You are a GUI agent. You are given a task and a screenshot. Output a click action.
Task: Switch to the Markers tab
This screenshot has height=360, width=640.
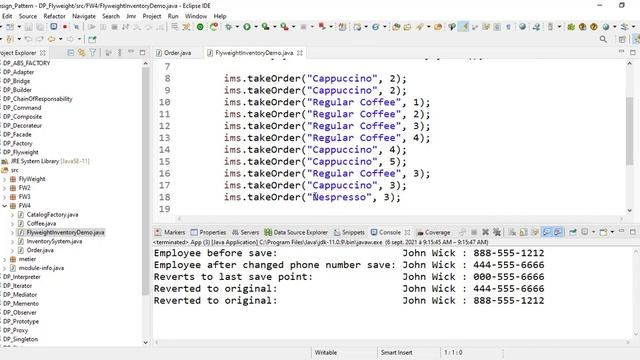click(x=170, y=232)
